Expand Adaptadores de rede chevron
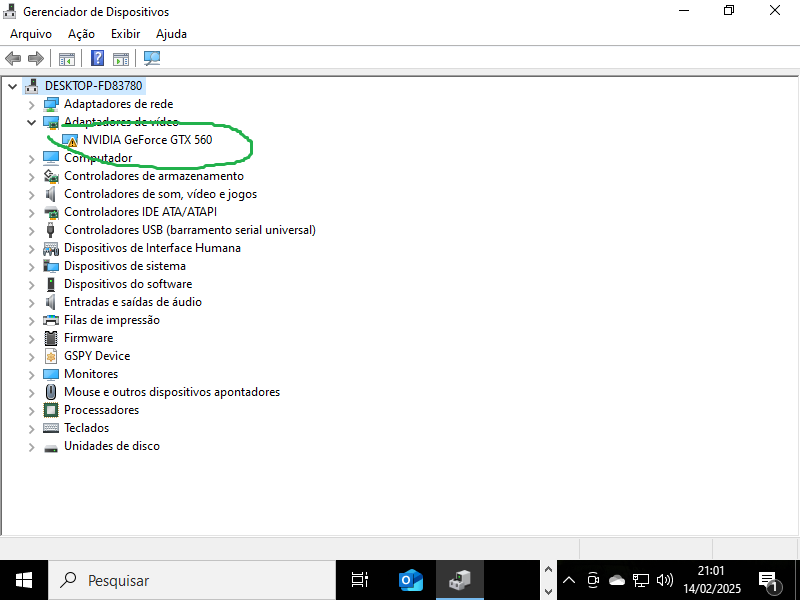 point(32,105)
